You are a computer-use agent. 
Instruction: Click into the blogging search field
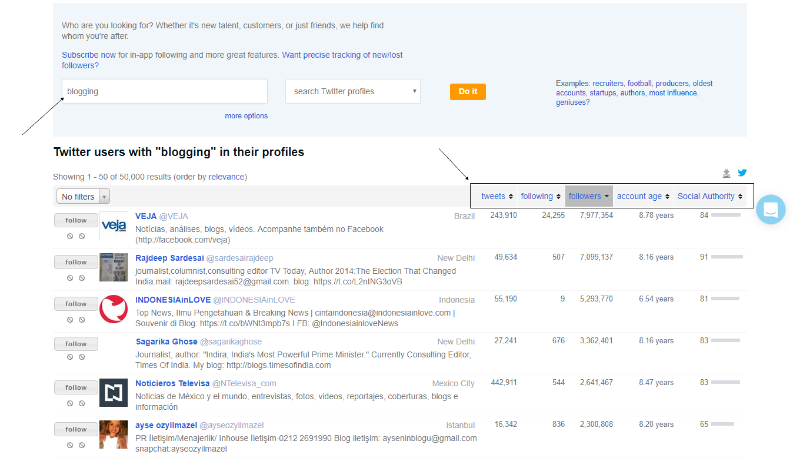click(x=165, y=91)
